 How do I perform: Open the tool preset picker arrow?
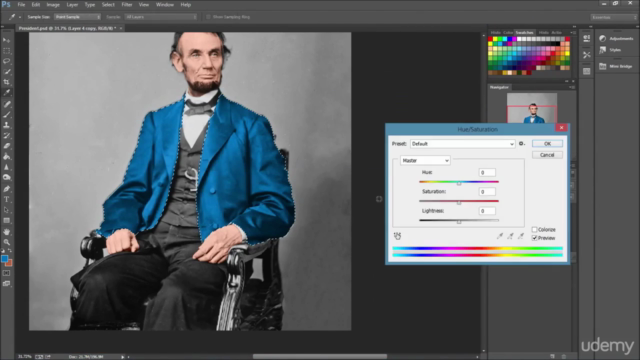(x=20, y=17)
